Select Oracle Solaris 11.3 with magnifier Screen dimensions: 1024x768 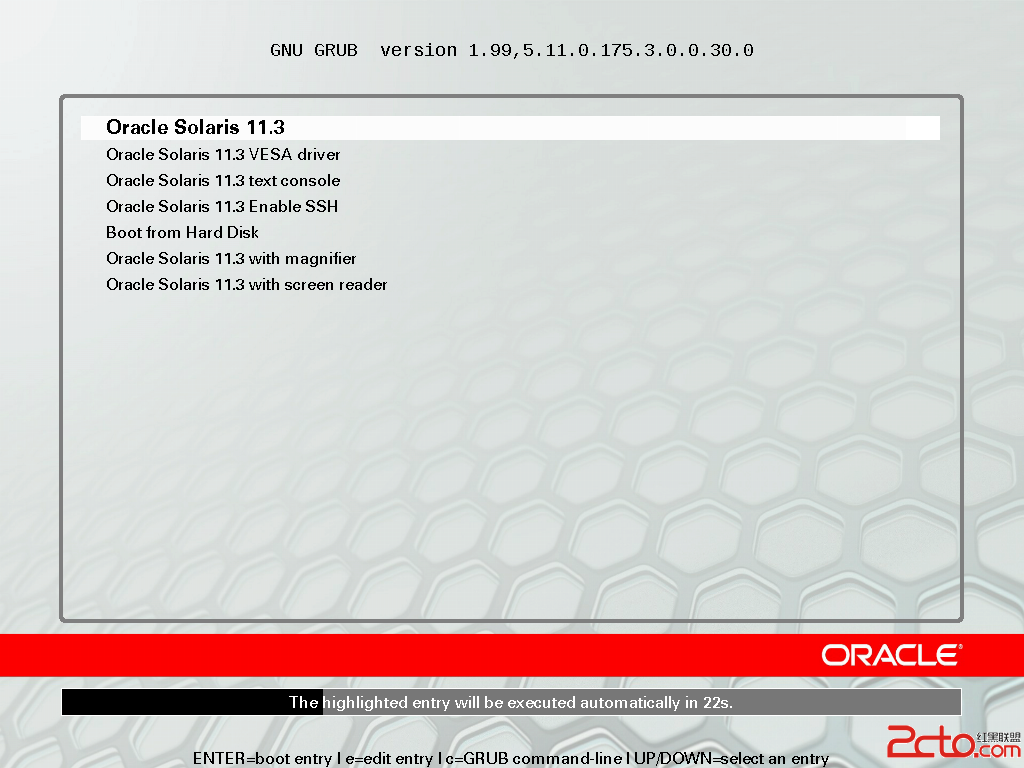pos(231,259)
